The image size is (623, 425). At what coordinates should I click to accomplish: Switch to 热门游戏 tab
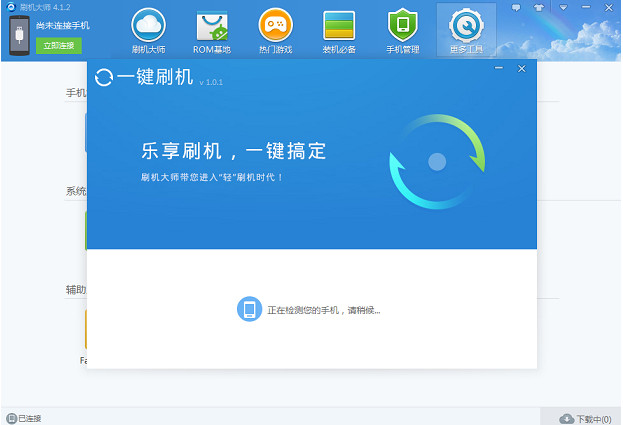[275, 31]
